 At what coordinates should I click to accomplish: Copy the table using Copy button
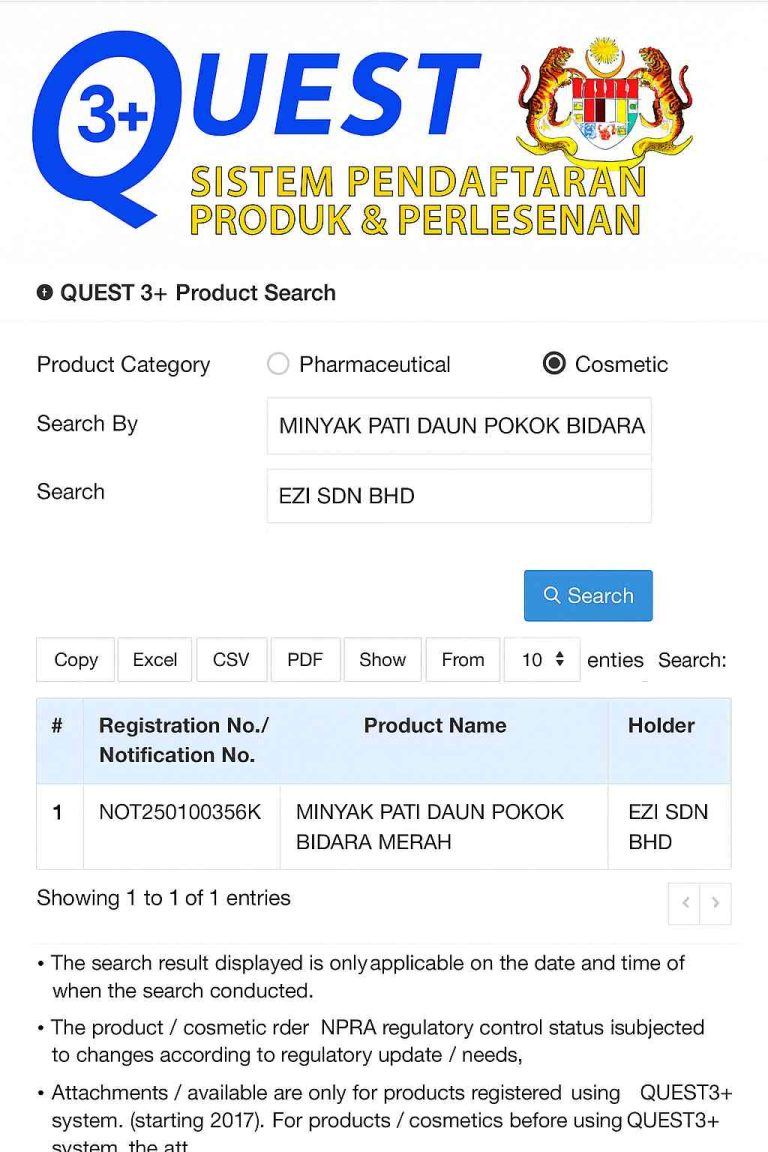pyautogui.click(x=76, y=660)
